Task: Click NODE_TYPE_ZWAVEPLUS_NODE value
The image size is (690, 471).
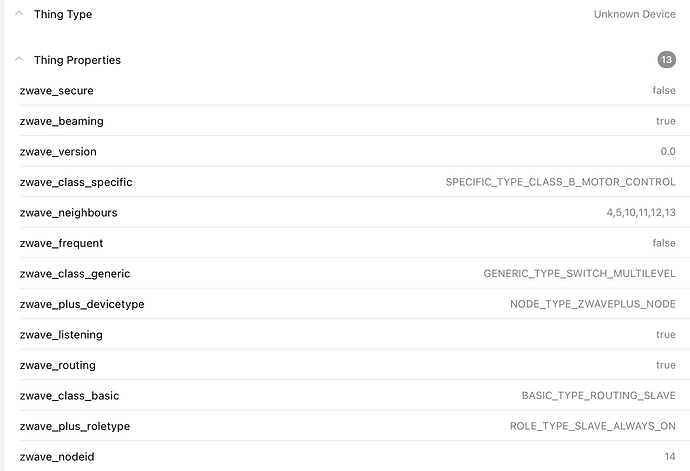Action: pyautogui.click(x=593, y=304)
